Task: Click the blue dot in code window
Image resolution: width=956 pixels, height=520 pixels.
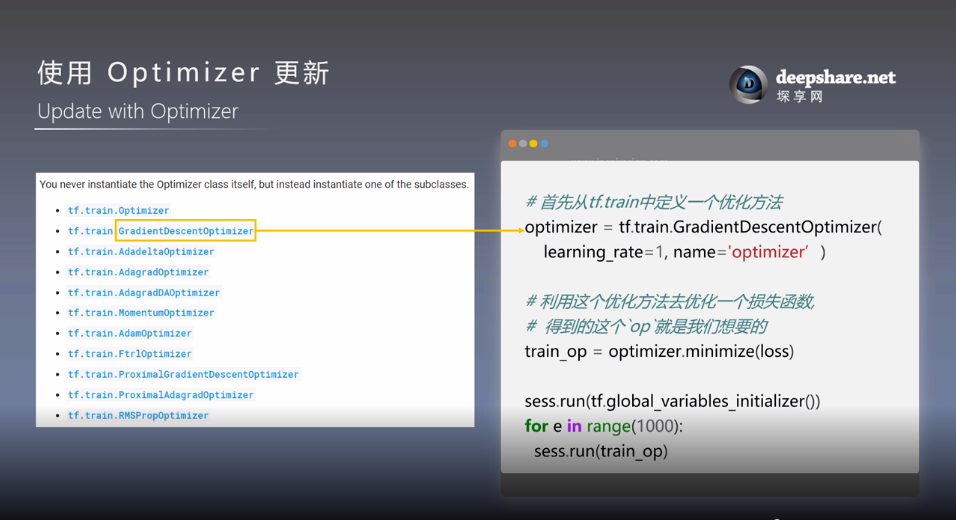Action: (544, 144)
